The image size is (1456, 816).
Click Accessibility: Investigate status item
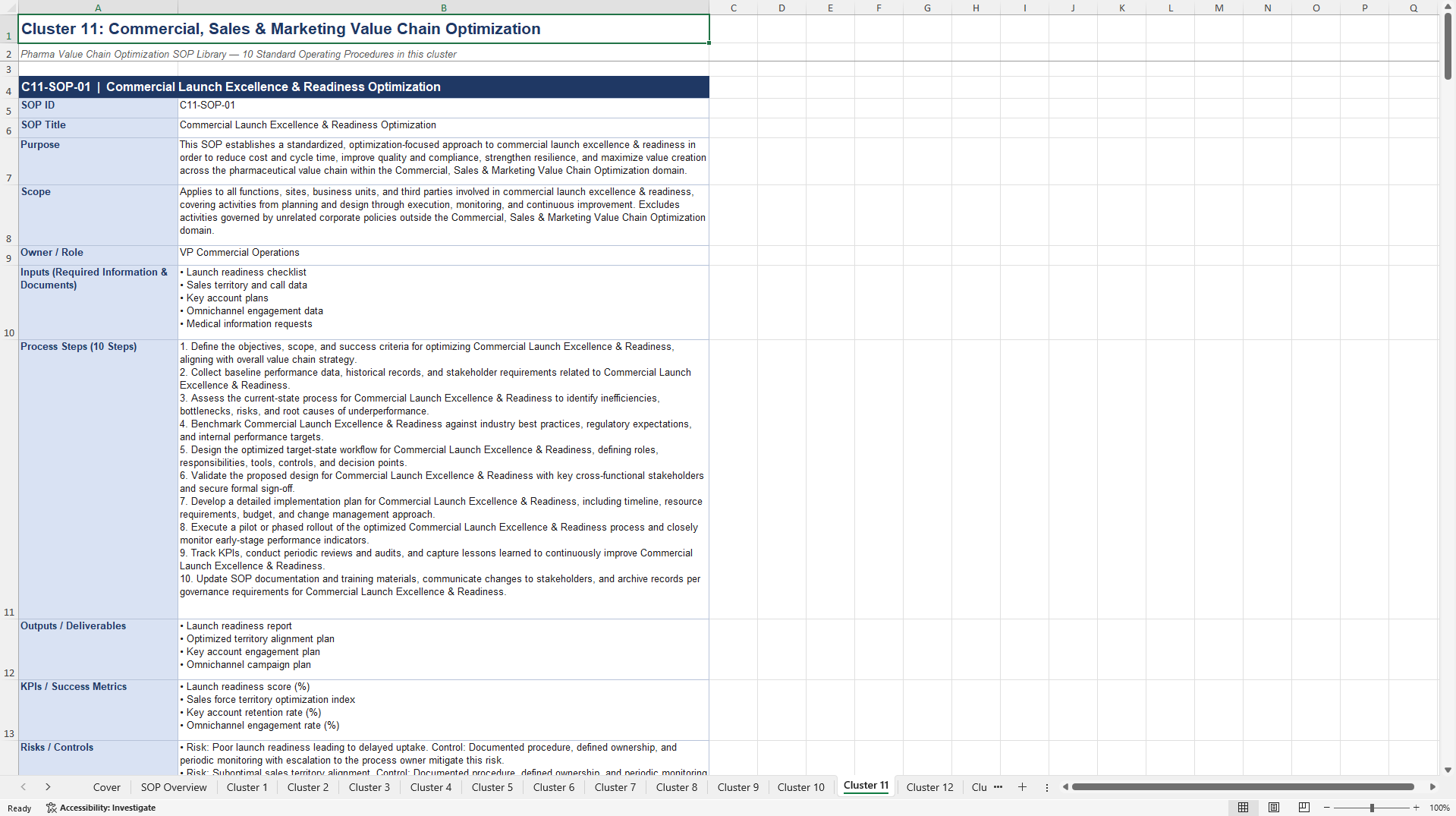pyautogui.click(x=101, y=808)
